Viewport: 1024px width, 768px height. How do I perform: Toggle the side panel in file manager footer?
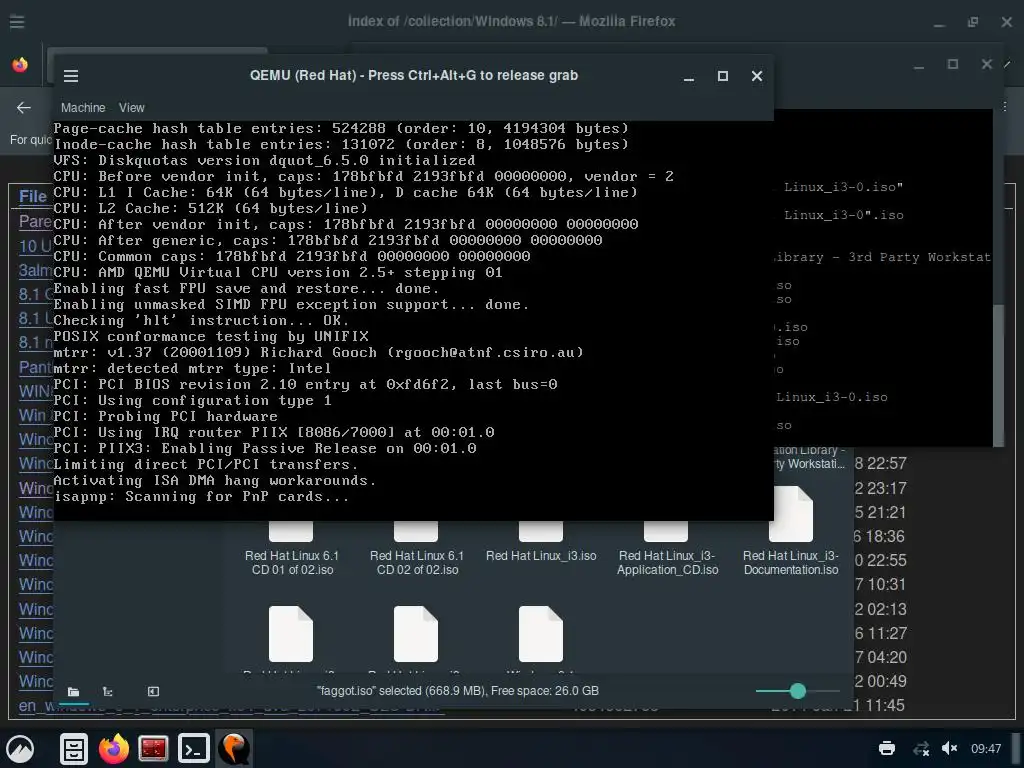(x=153, y=692)
